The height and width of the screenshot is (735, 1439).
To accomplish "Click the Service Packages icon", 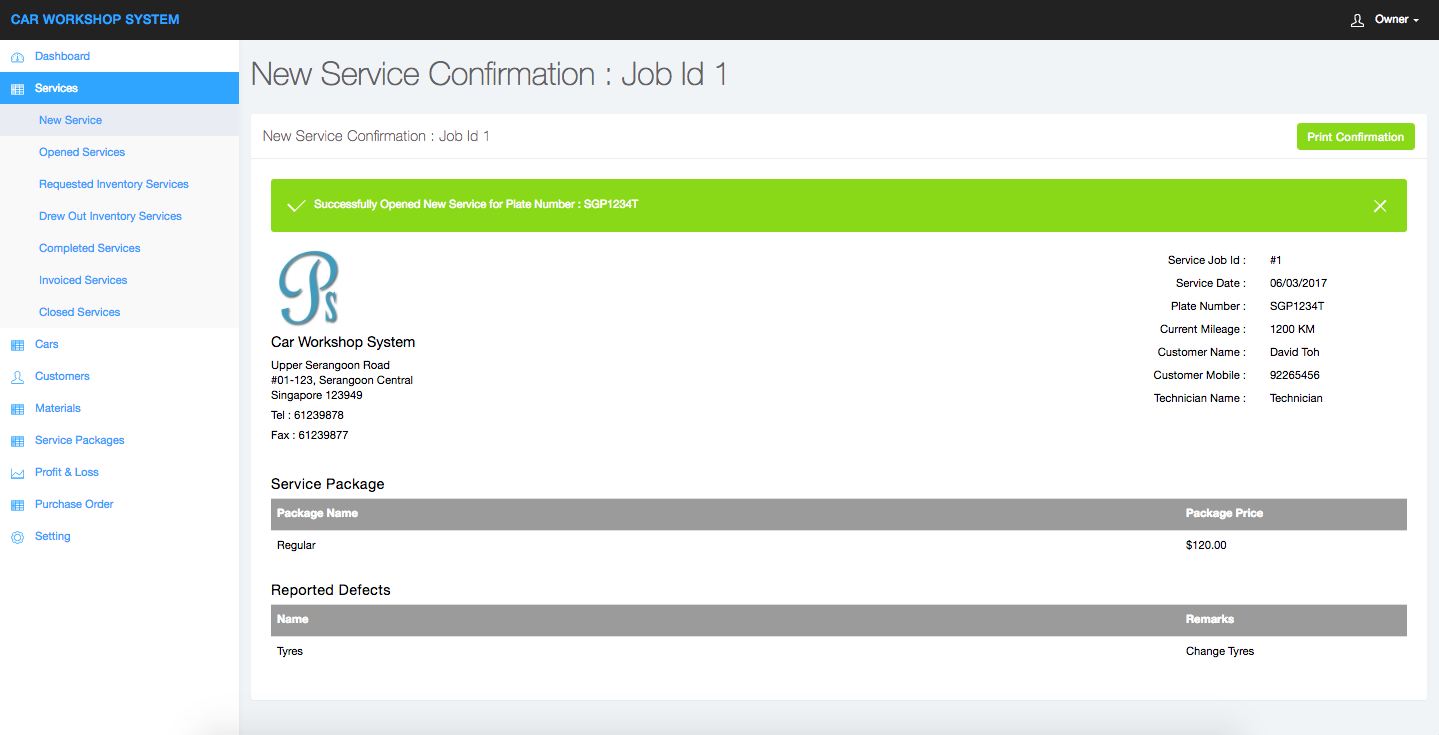I will pyautogui.click(x=17, y=441).
